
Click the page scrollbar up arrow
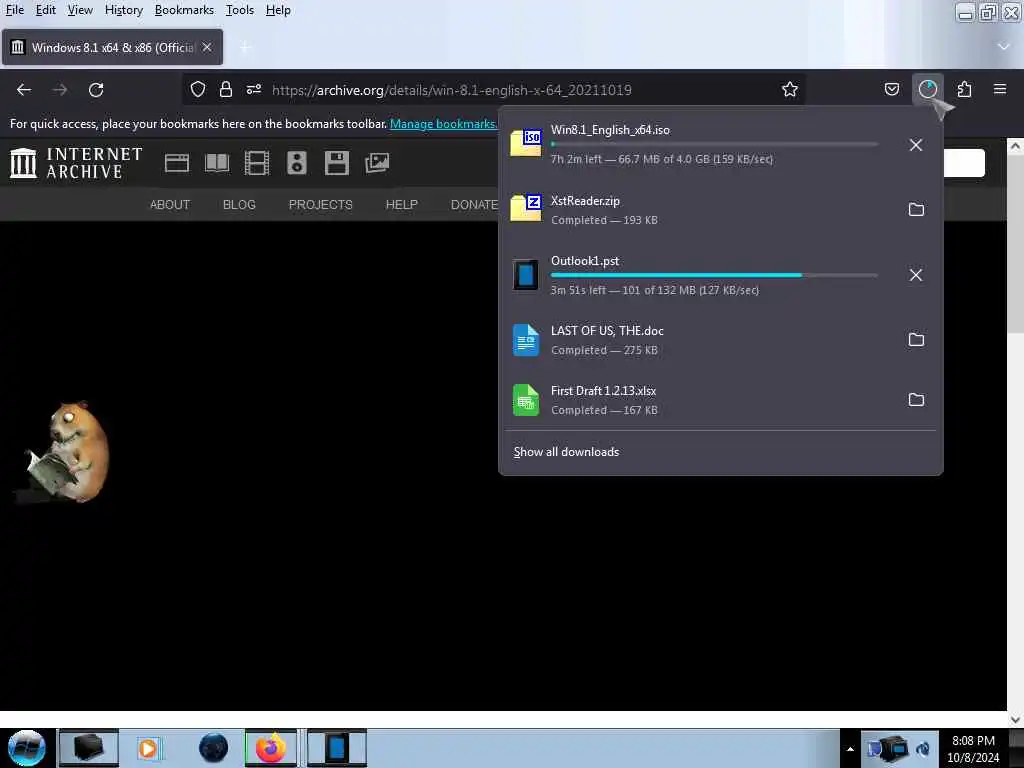(1015, 146)
